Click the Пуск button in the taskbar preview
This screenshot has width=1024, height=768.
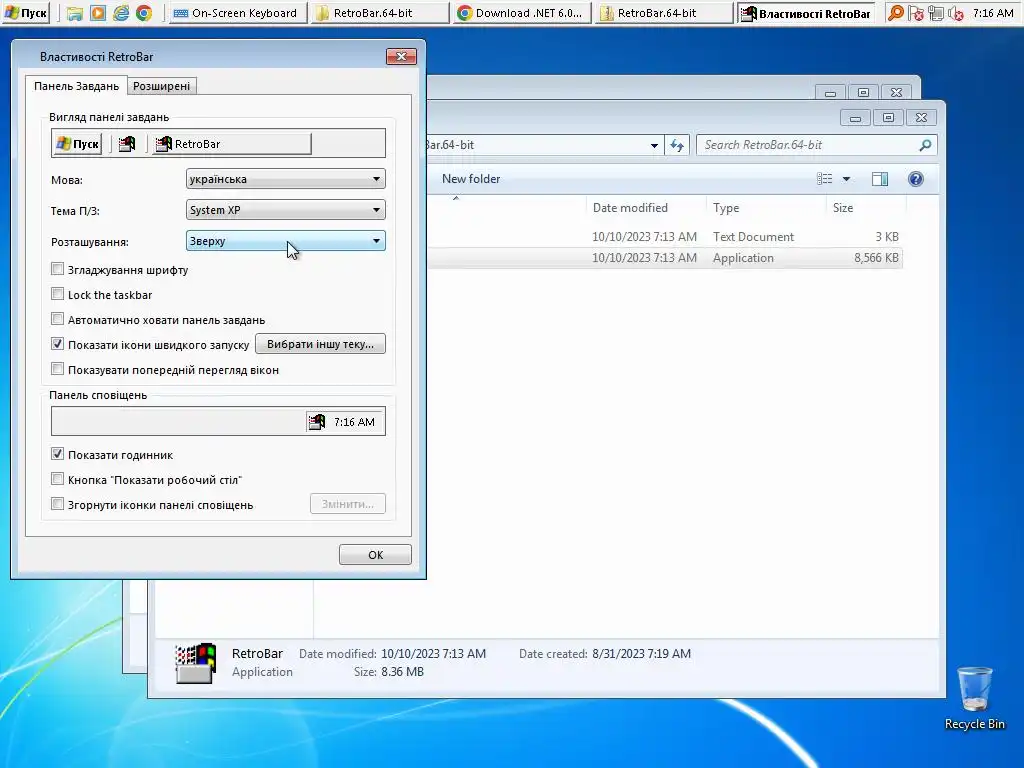(x=77, y=144)
